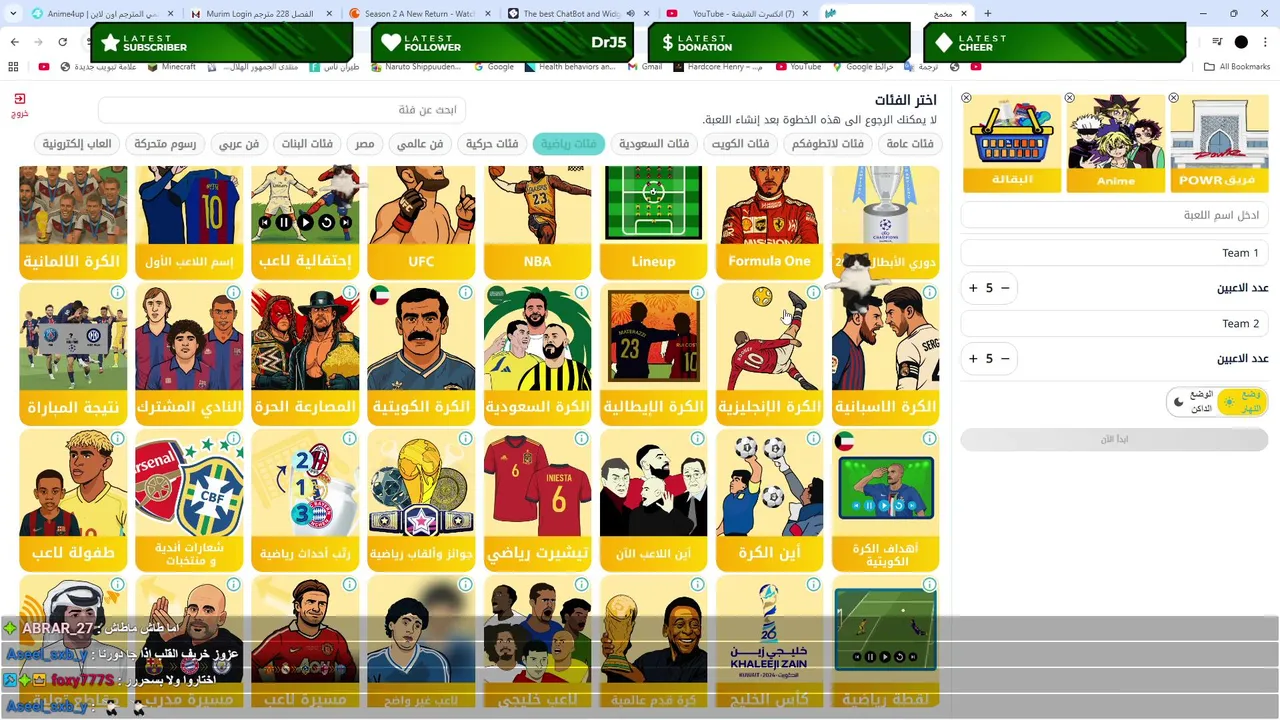Increase Team 2 player count

click(973, 358)
